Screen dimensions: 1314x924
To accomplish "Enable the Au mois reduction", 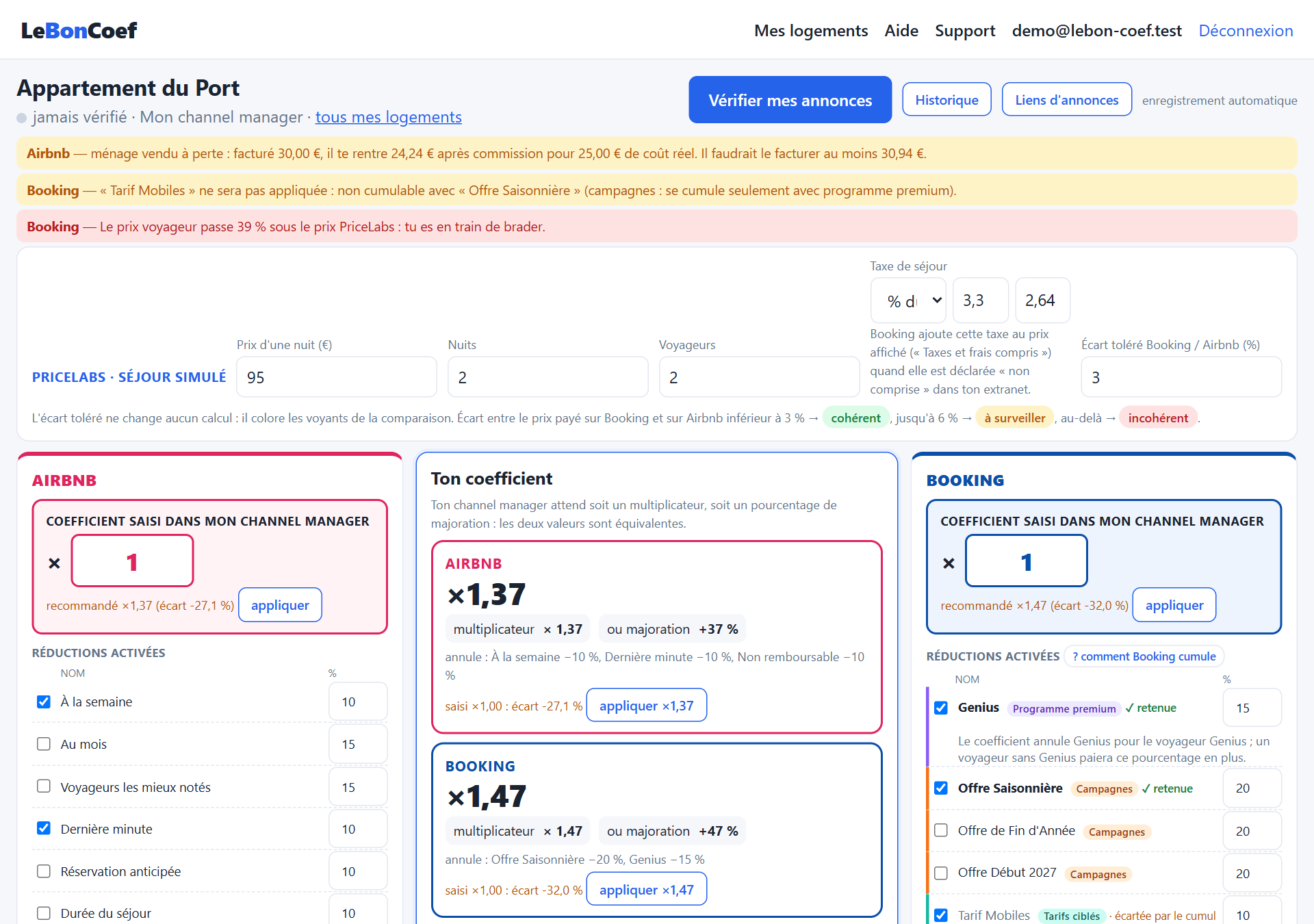I will tap(44, 744).
